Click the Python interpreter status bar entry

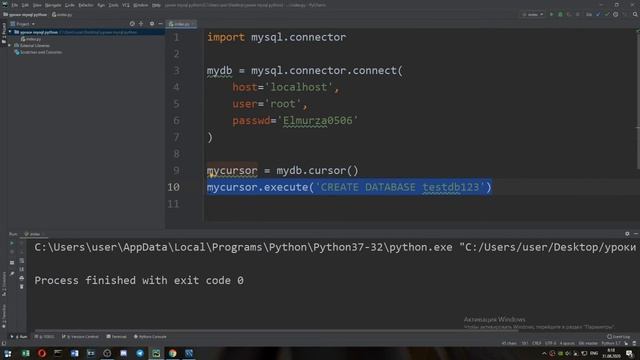611,344
